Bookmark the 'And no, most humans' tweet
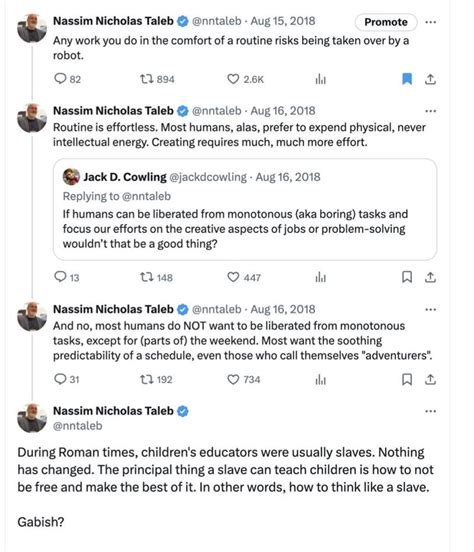Image resolution: width=474 pixels, height=552 pixels. (x=407, y=379)
